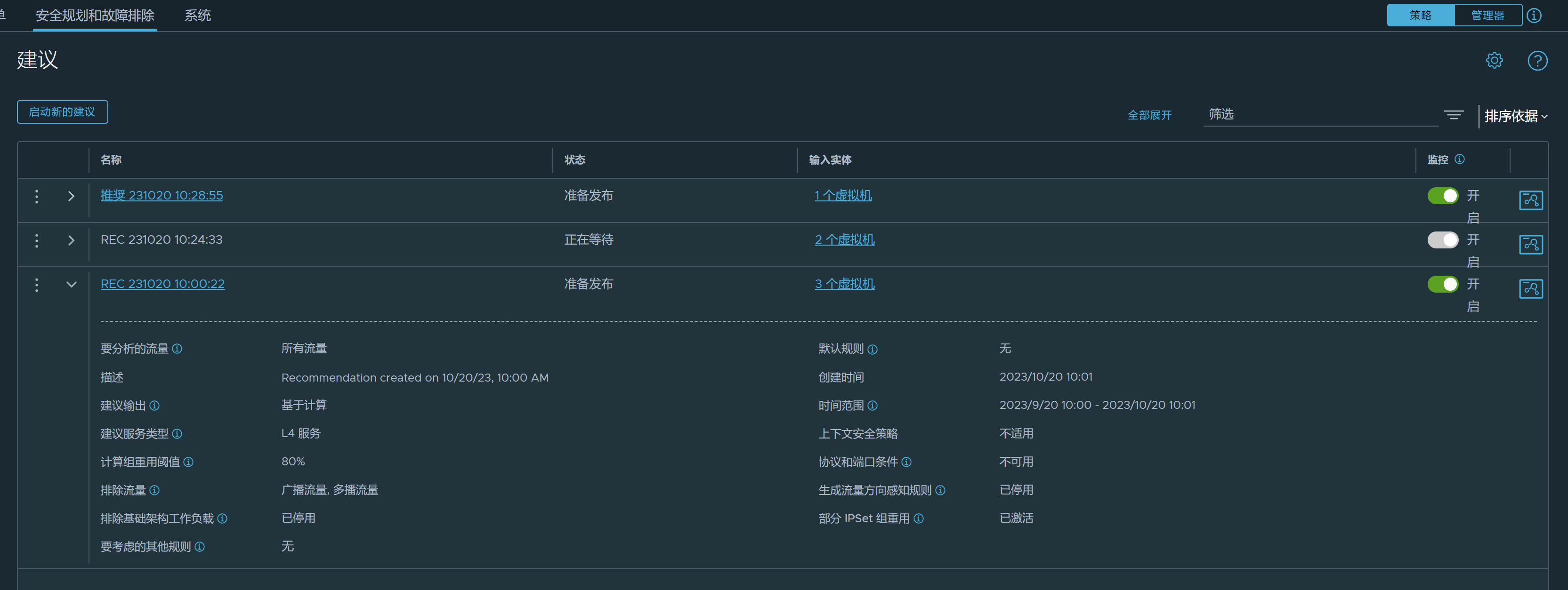The image size is (1568, 590).
Task: Click the info icon next to 排除基础架构工作负载
Action: 222,518
